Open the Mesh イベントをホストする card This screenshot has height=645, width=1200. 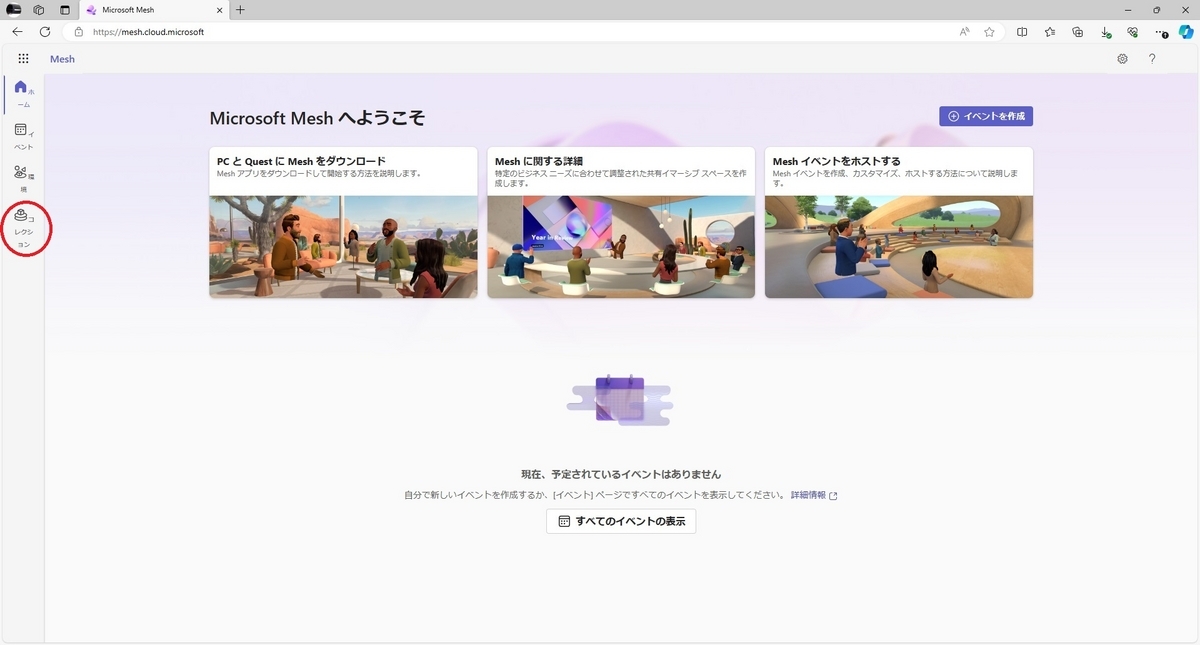point(899,222)
